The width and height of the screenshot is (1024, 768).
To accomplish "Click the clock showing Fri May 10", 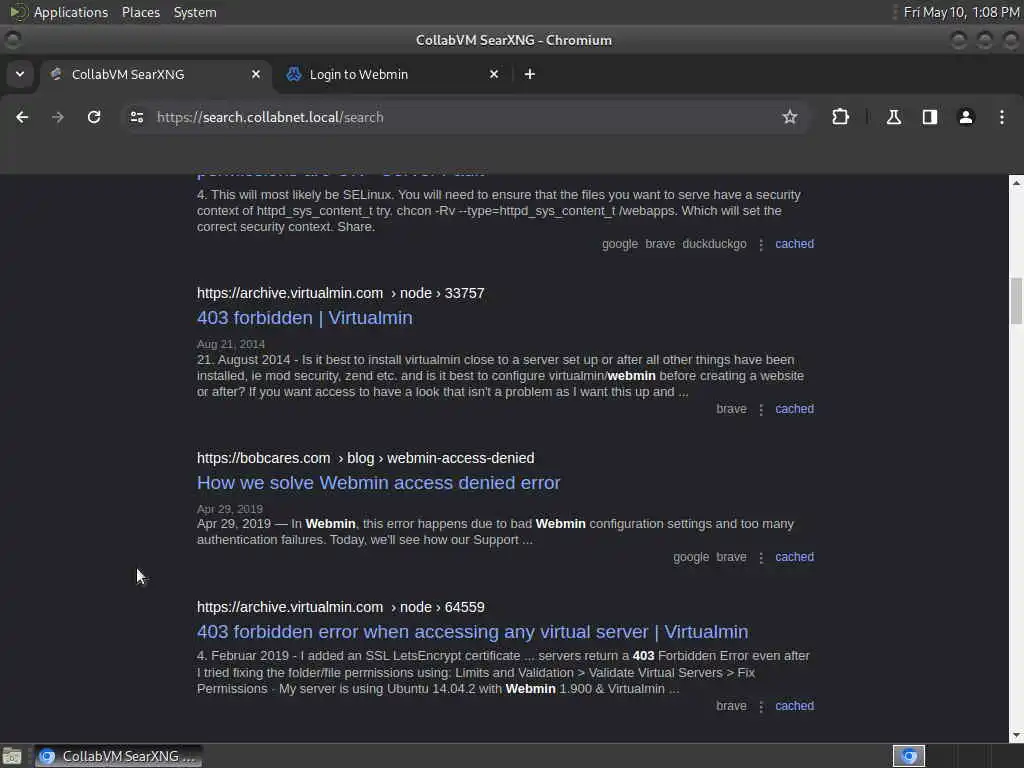I will coord(961,12).
